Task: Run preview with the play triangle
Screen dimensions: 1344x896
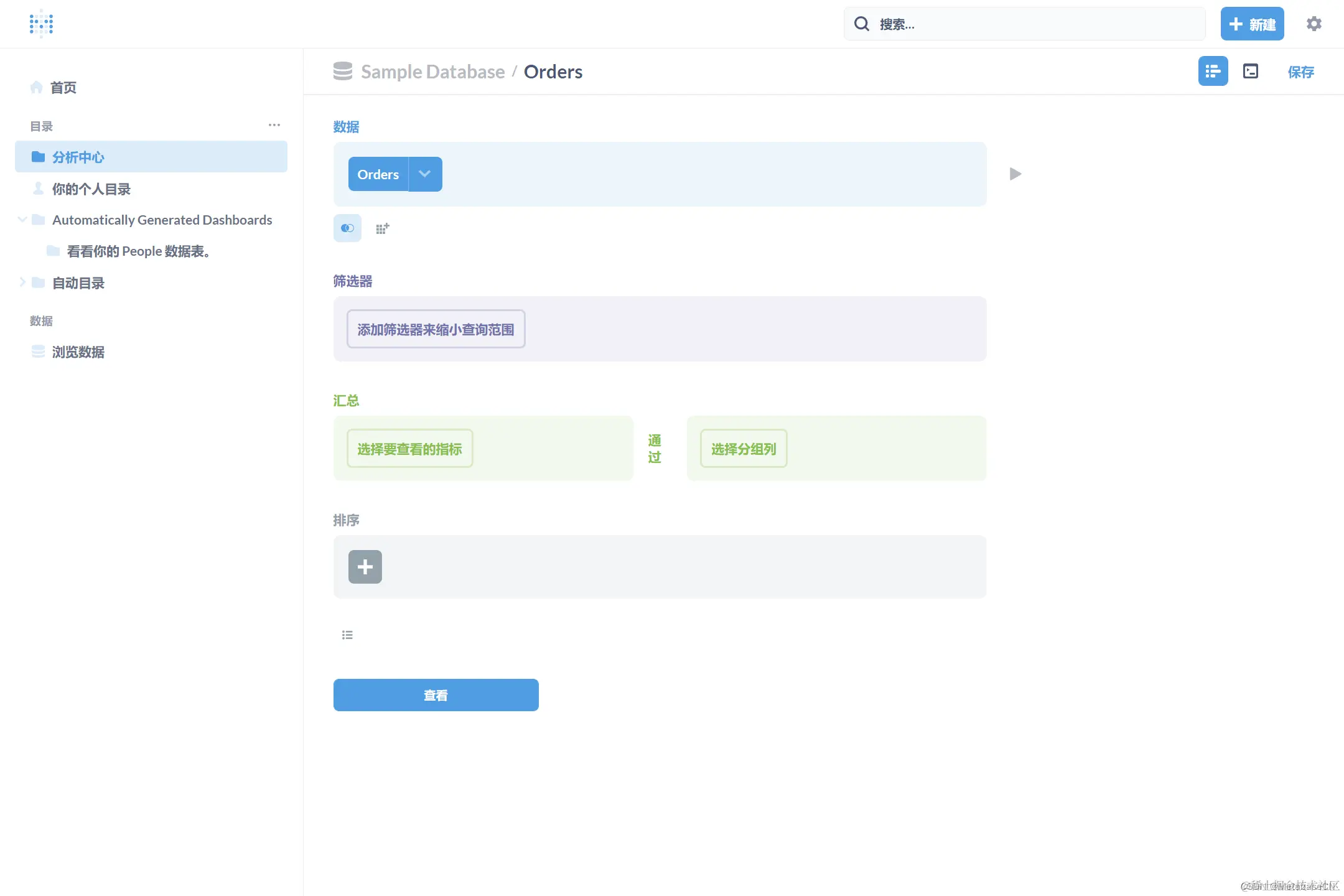Action: point(1015,174)
